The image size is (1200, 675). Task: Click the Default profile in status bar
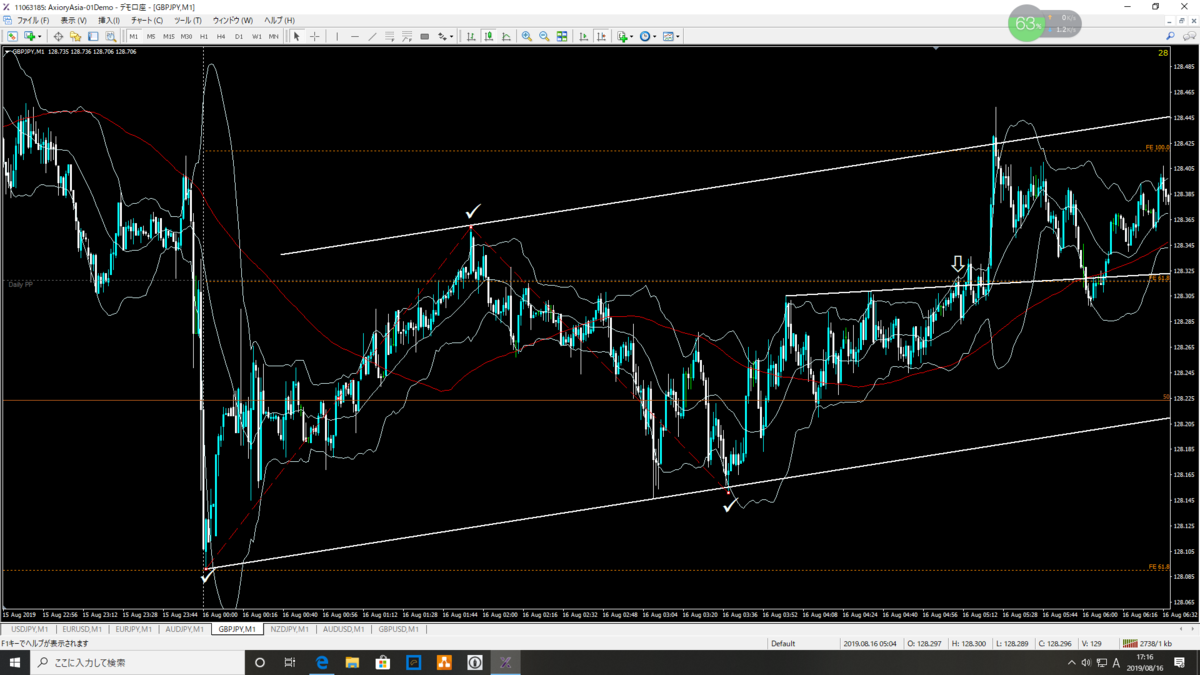tap(783, 643)
